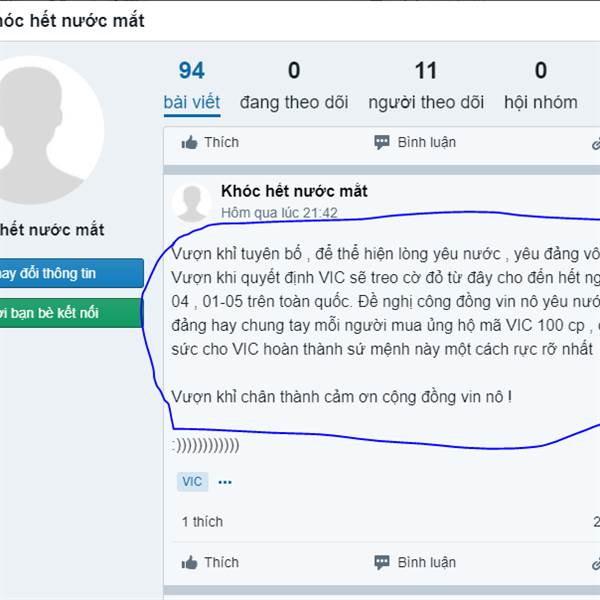Image resolution: width=600 pixels, height=600 pixels.
Task: Expand more tags with three dots
Action: [x=225, y=482]
